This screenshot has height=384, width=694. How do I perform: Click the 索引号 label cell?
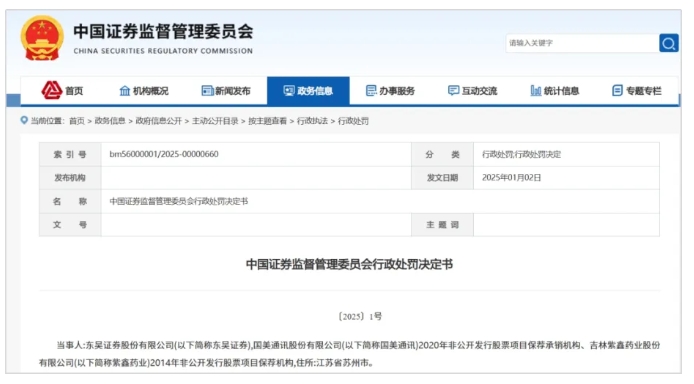coord(70,154)
